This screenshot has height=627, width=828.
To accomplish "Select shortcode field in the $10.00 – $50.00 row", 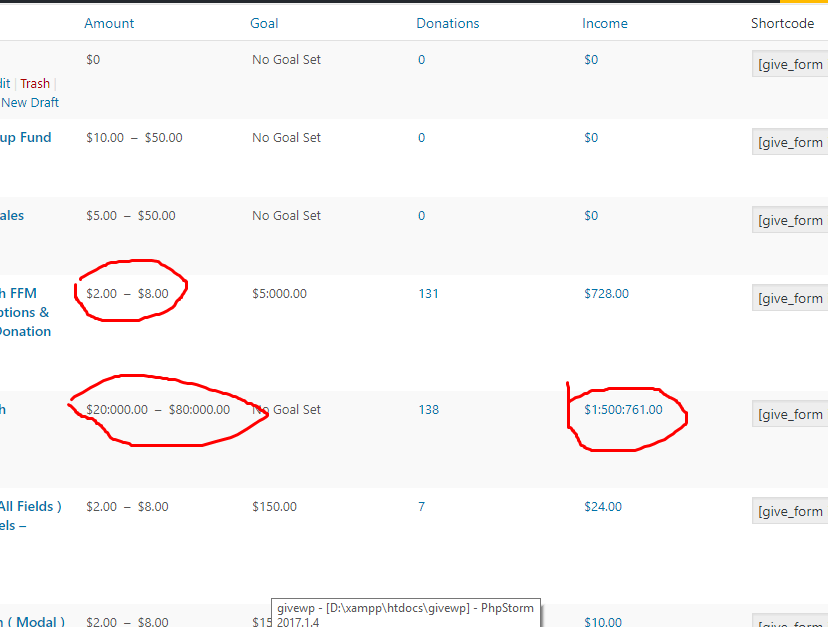I will pos(790,142).
